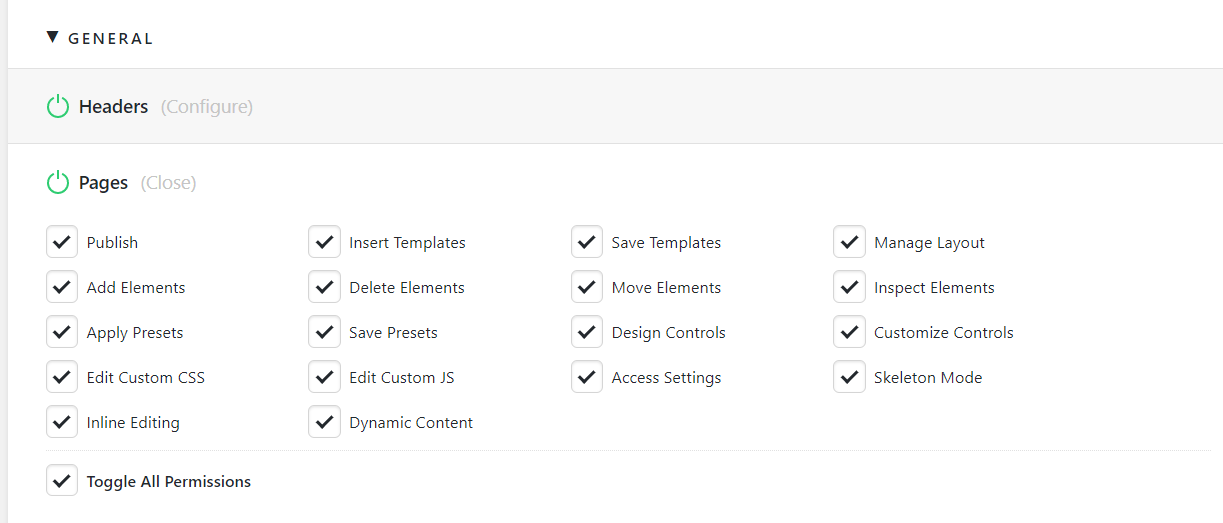The height and width of the screenshot is (523, 1223).
Task: Toggle All Permissions checkbox
Action: (62, 481)
